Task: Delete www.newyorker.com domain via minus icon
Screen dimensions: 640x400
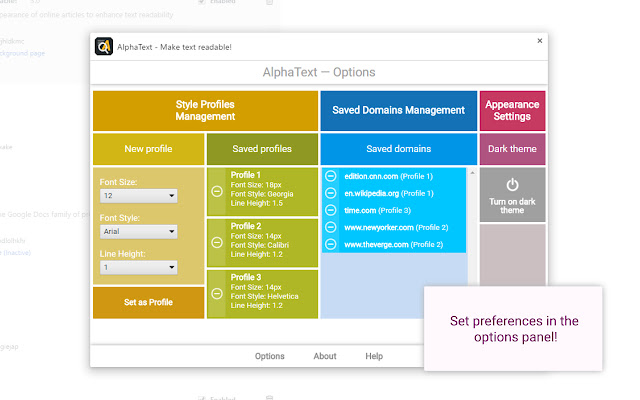Action: (331, 227)
